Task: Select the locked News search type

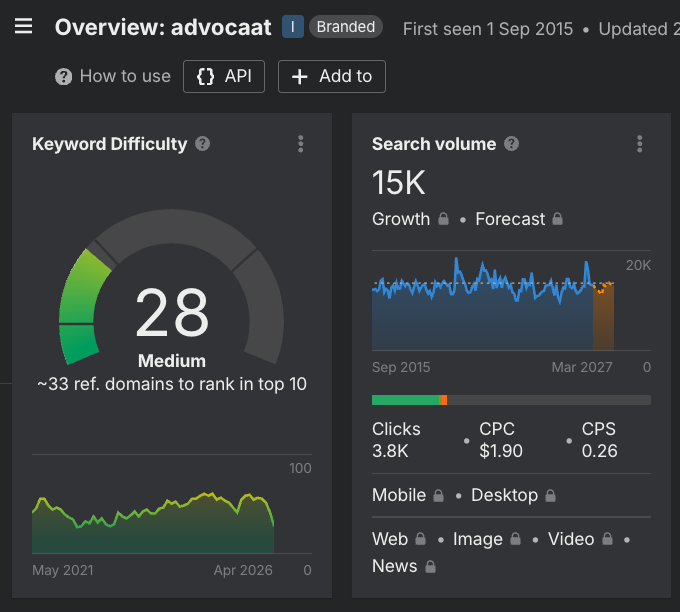Action: point(404,566)
